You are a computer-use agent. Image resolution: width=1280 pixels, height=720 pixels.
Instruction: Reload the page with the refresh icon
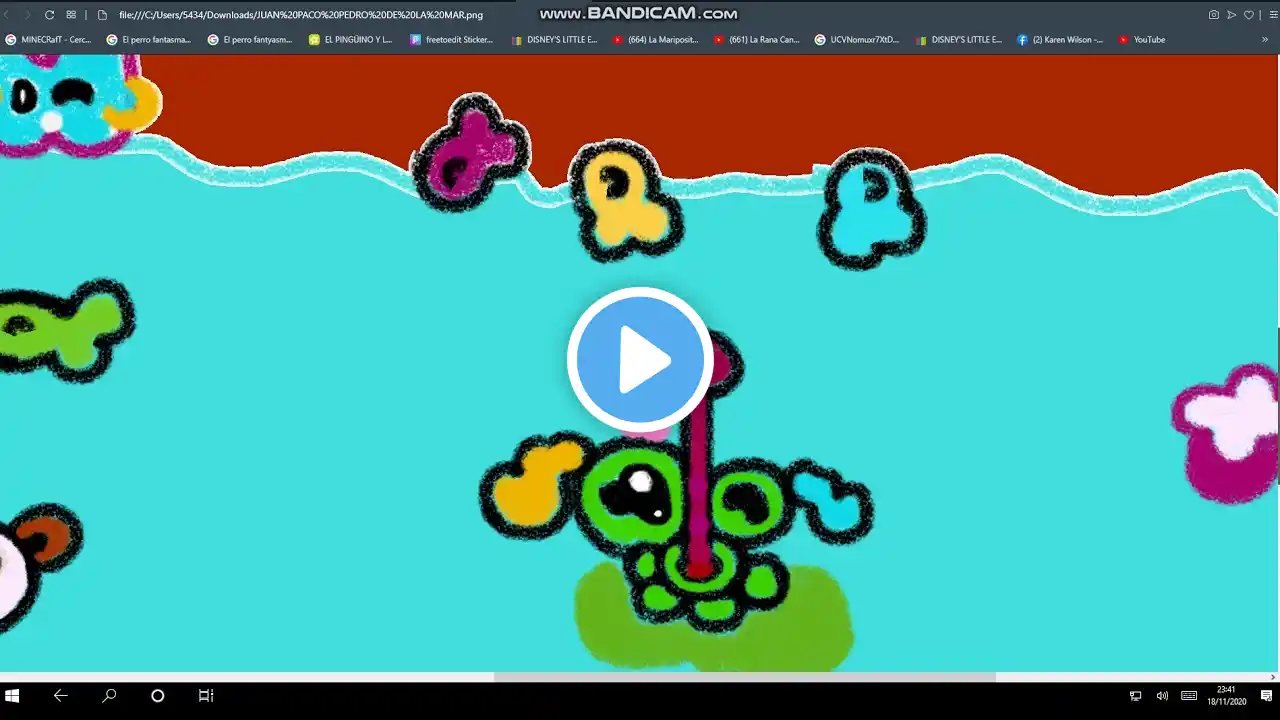pos(49,15)
